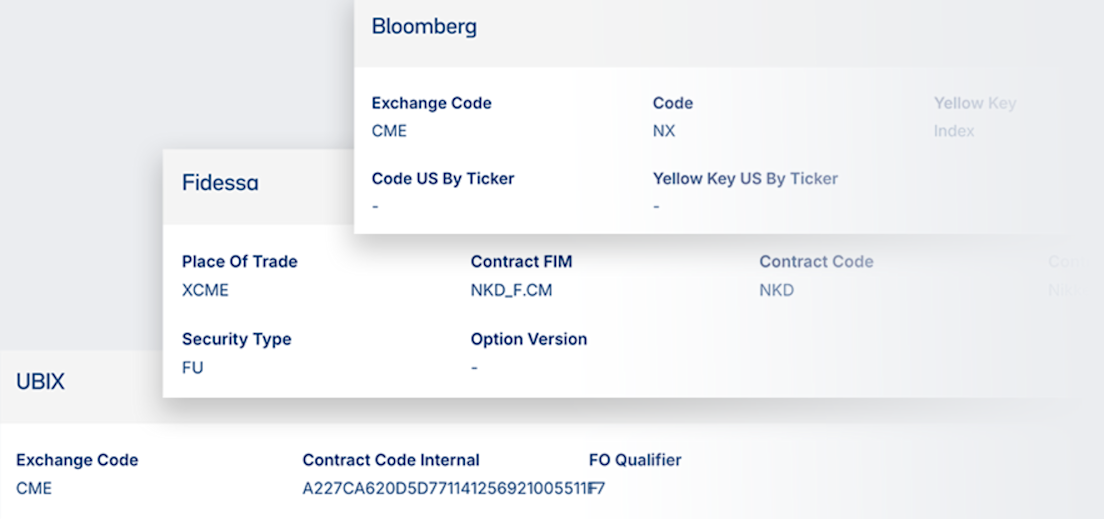The height and width of the screenshot is (519, 1104).
Task: Select the UBIX section heading
Action: coord(40,381)
